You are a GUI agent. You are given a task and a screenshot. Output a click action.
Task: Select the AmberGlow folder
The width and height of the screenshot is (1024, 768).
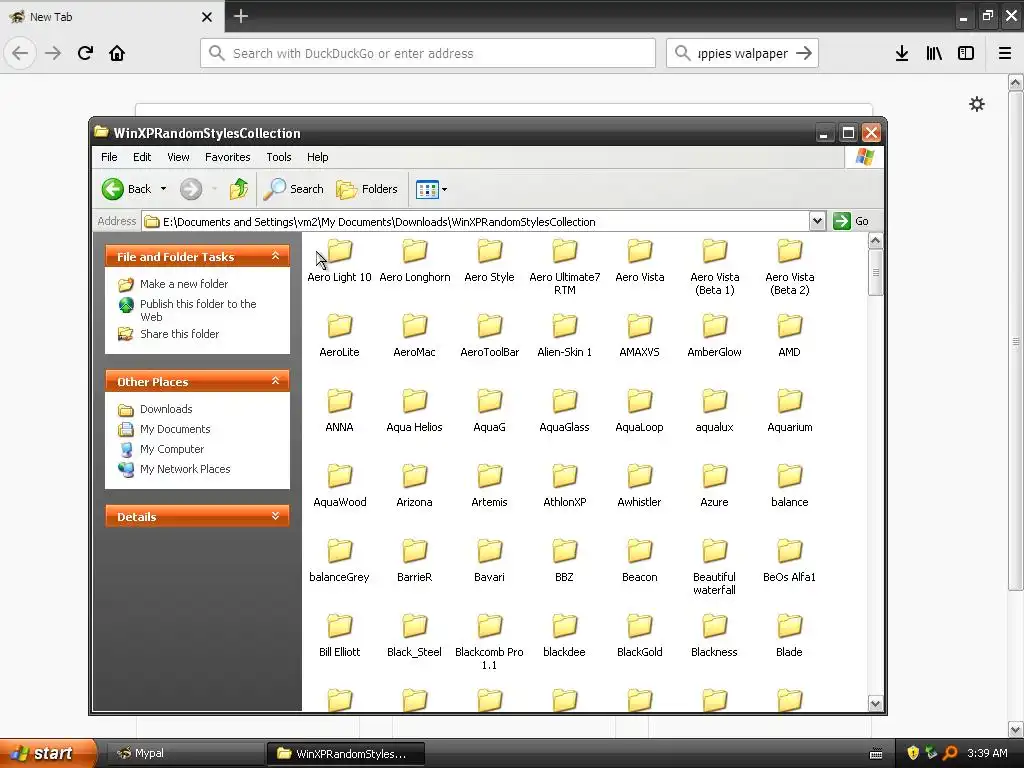click(714, 336)
